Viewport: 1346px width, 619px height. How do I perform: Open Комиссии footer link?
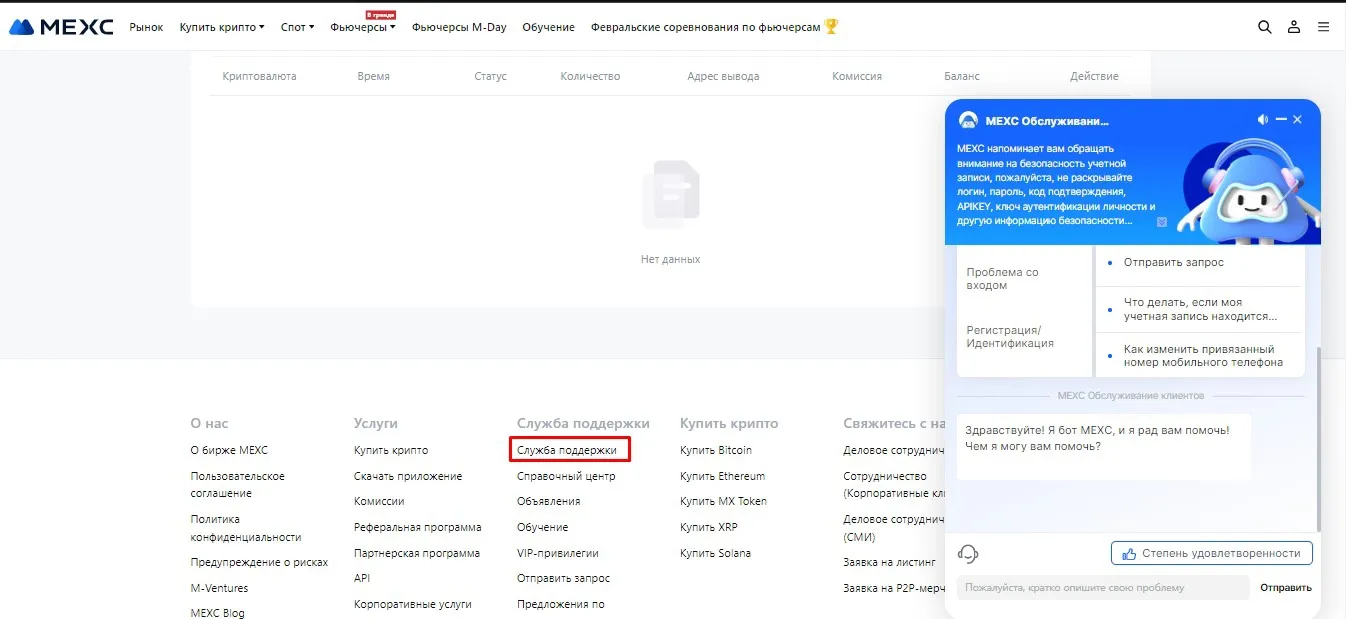point(379,501)
